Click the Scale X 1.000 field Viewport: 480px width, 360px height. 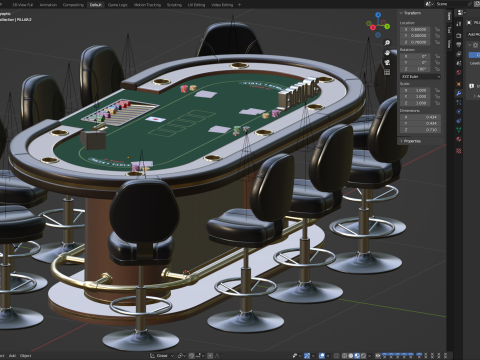415,90
